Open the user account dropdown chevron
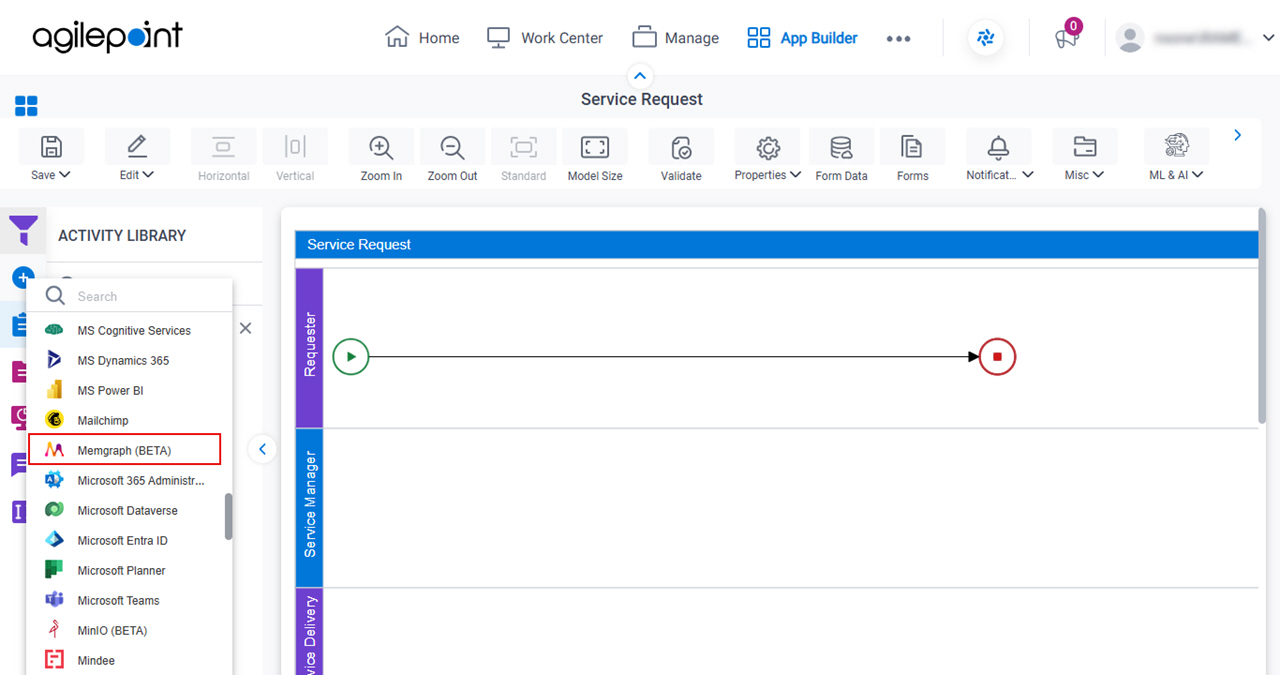The width and height of the screenshot is (1280, 675). click(x=1268, y=38)
